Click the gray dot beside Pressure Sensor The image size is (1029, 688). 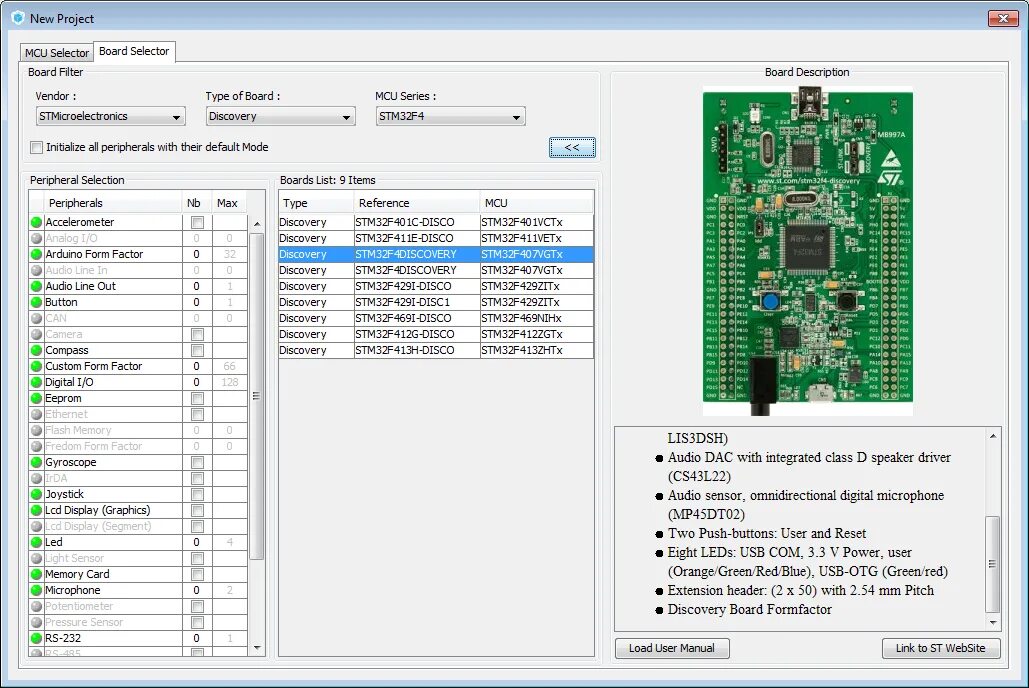pos(37,622)
